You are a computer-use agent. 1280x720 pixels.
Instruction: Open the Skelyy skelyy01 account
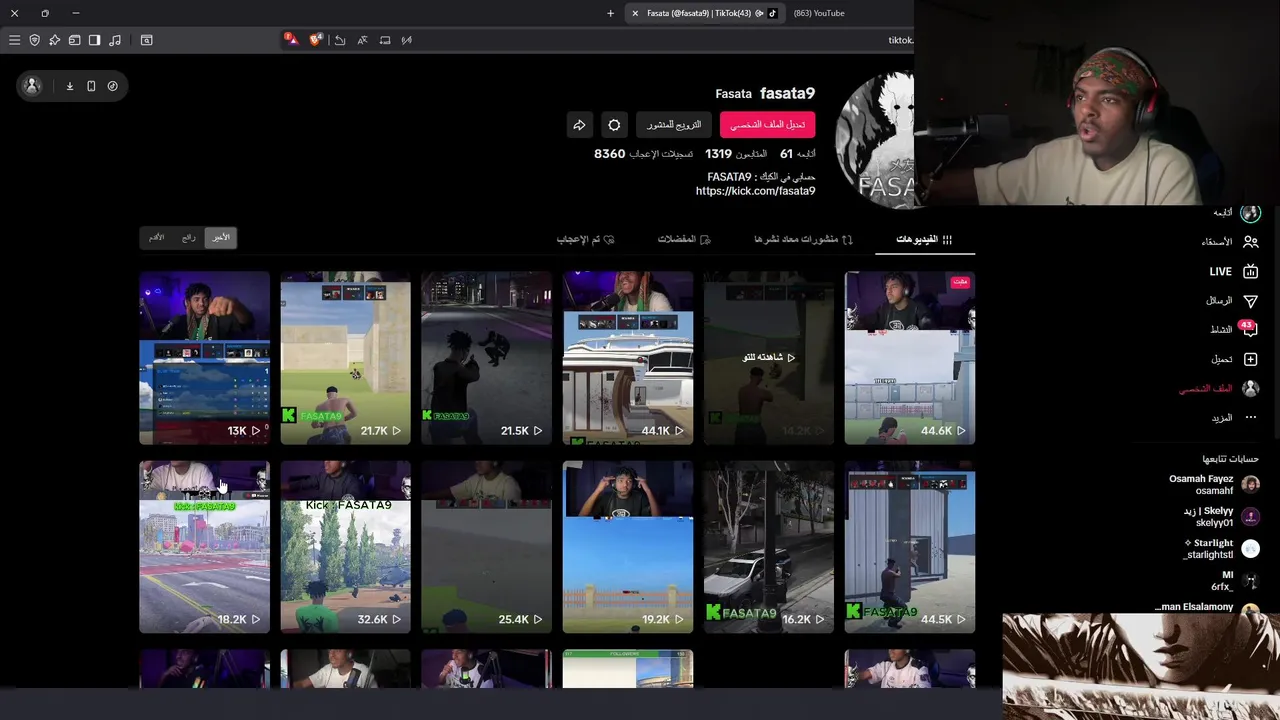click(1220, 517)
